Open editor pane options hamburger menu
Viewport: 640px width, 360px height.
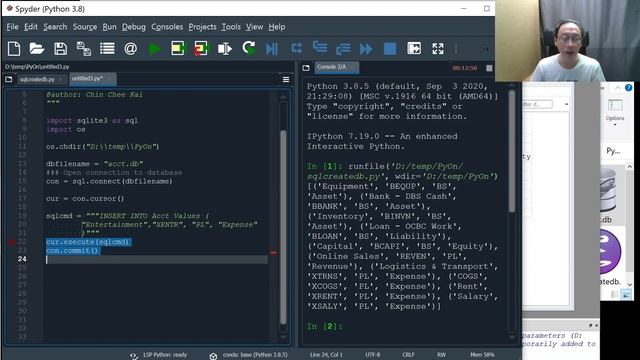point(286,80)
